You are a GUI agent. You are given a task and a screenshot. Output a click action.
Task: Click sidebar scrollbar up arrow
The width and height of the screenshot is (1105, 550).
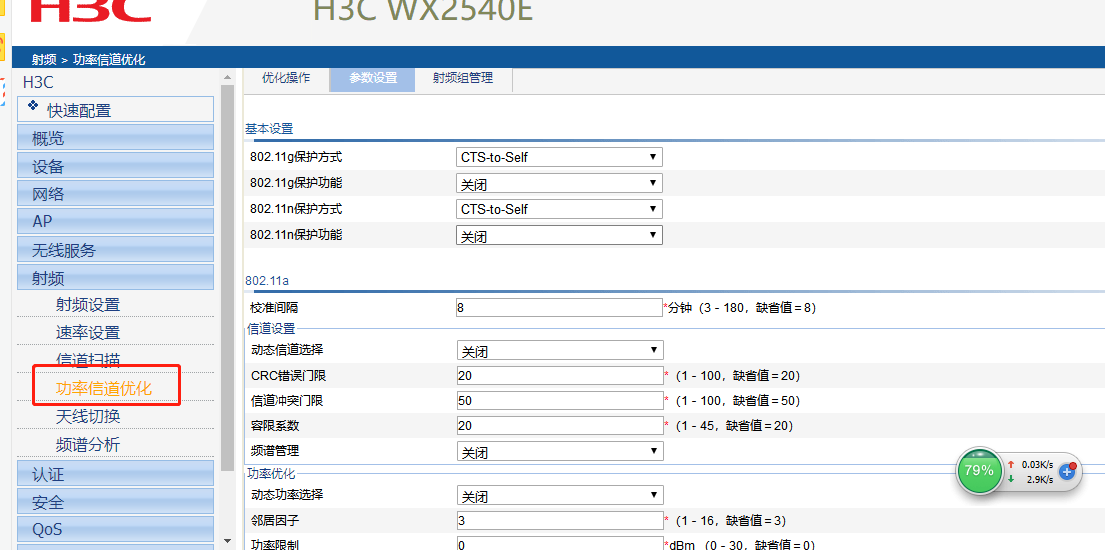227,77
